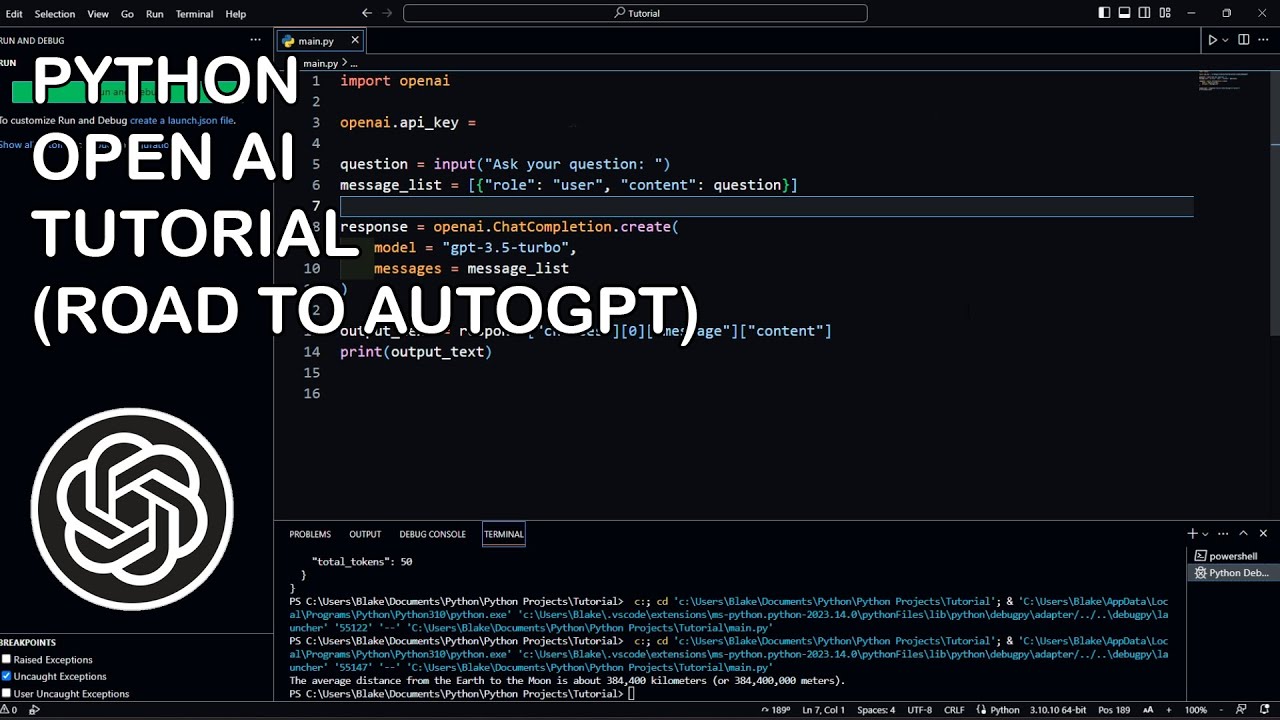Run Python file with the play icon

[x=1212, y=40]
